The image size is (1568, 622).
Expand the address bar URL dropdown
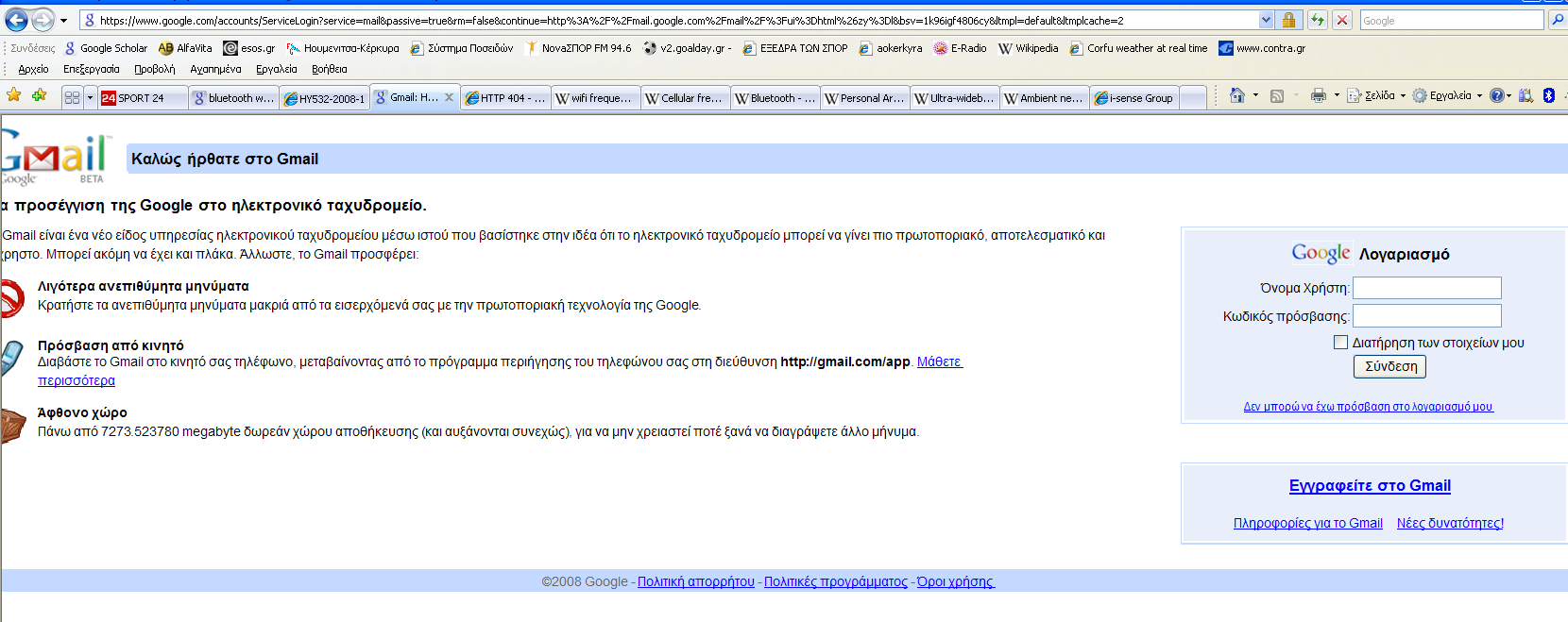click(x=1266, y=20)
